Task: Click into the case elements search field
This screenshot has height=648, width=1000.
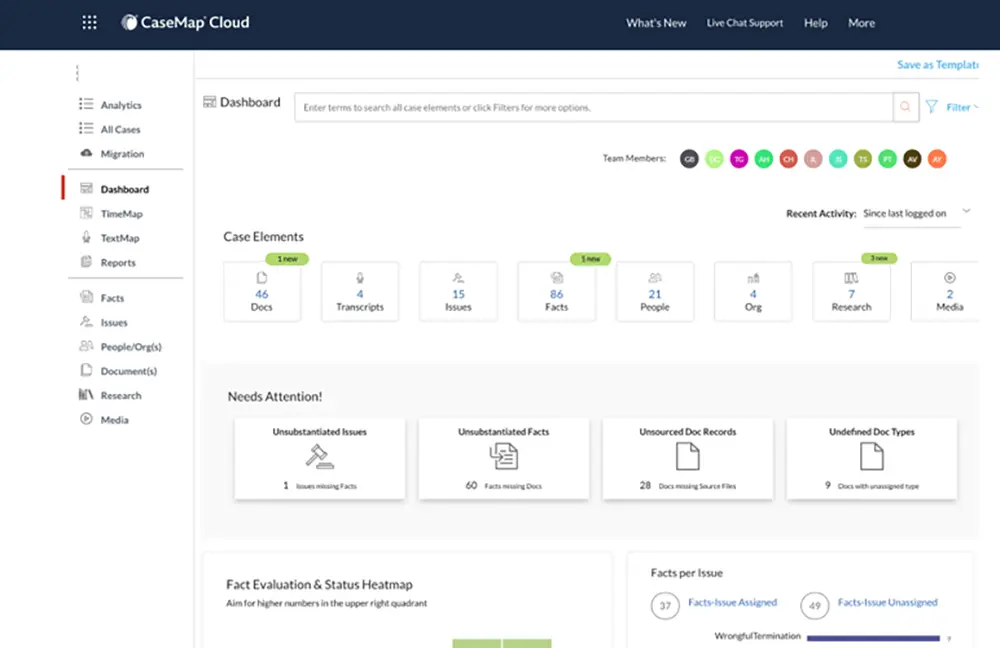Action: pos(592,107)
